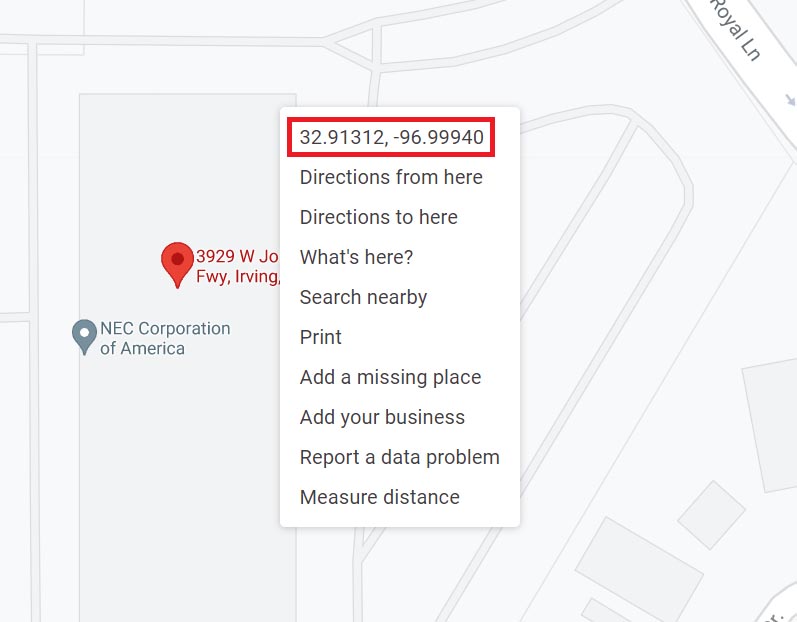Screen dimensions: 797x622
Task: Open NEC Corporation of America label
Action: pyautogui.click(x=165, y=338)
